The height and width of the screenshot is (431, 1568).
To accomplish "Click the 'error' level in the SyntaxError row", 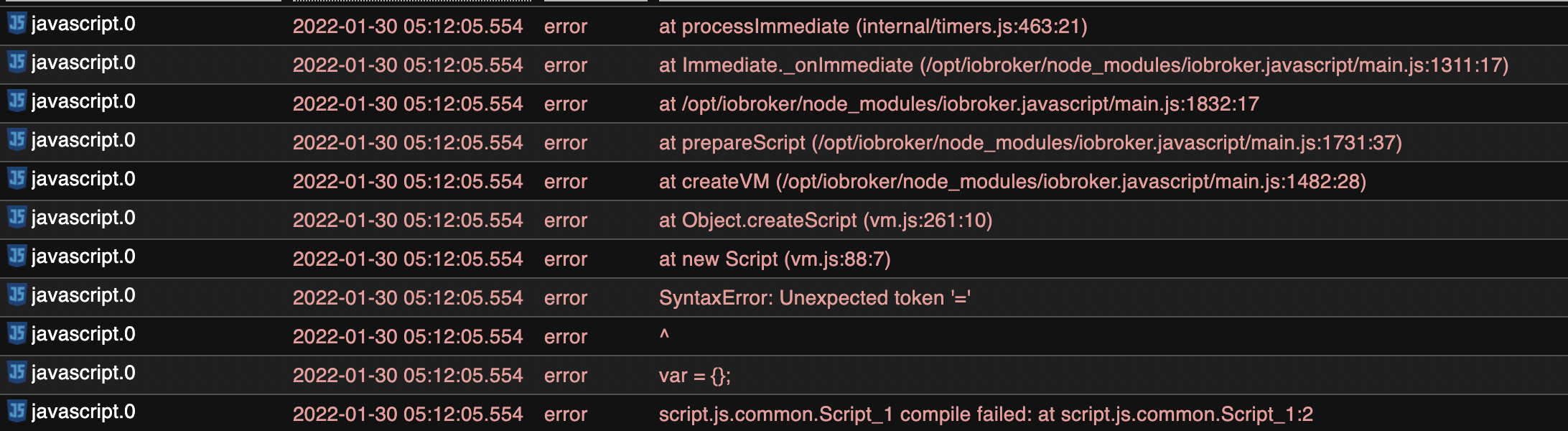I will point(566,298).
